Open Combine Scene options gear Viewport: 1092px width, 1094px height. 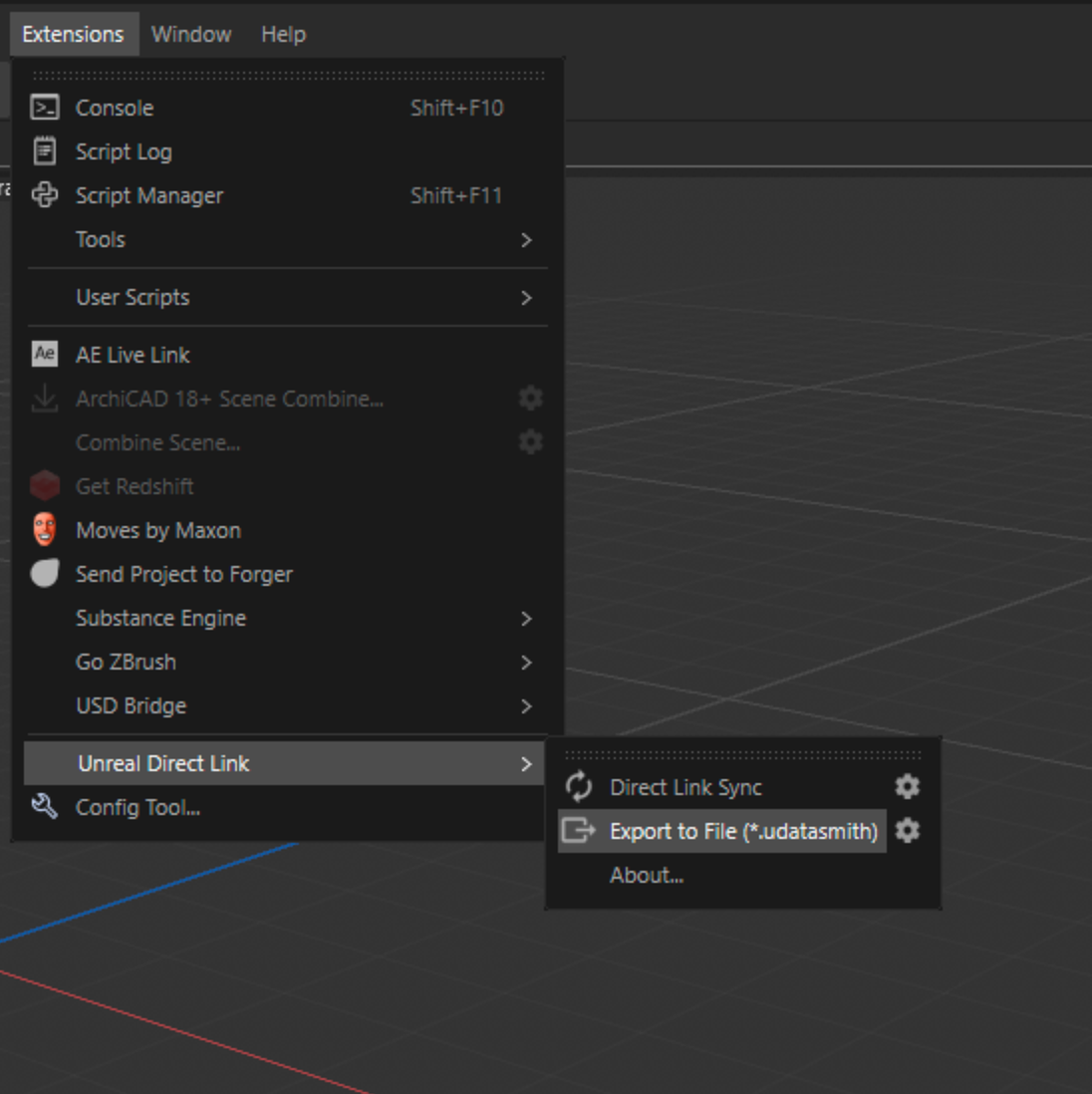pyautogui.click(x=531, y=442)
